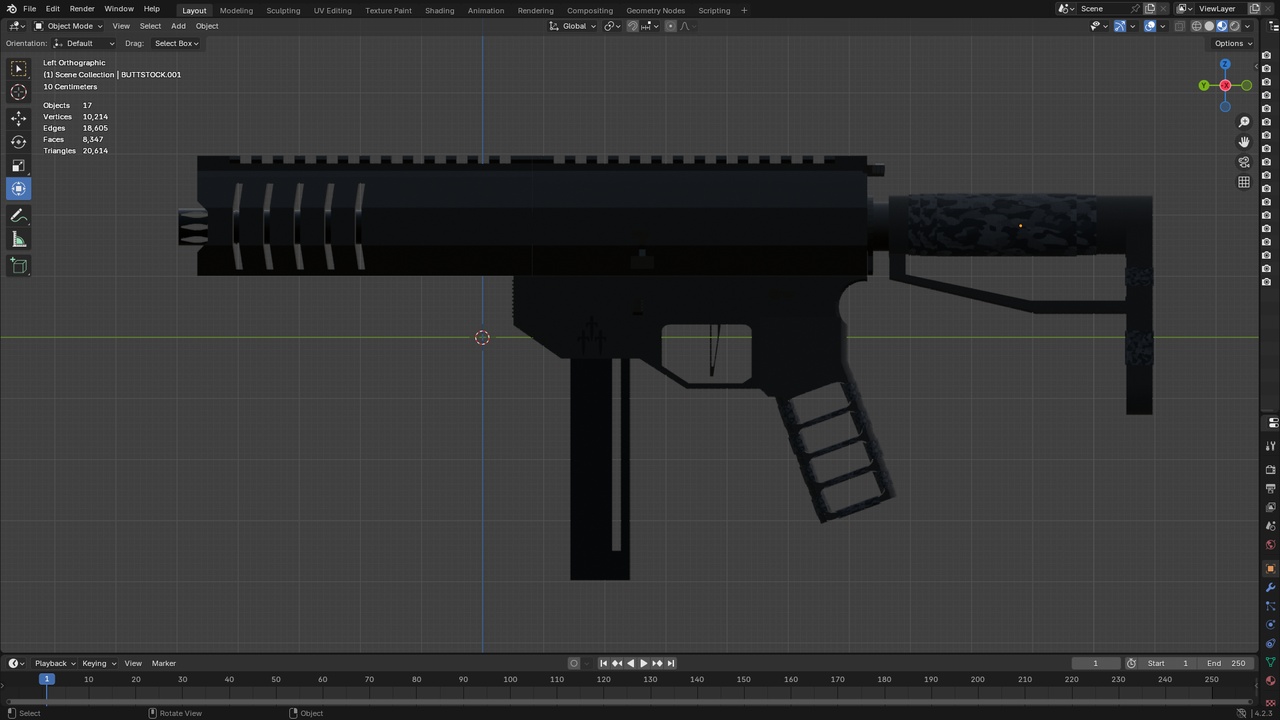Jump to the first frame

(603, 663)
